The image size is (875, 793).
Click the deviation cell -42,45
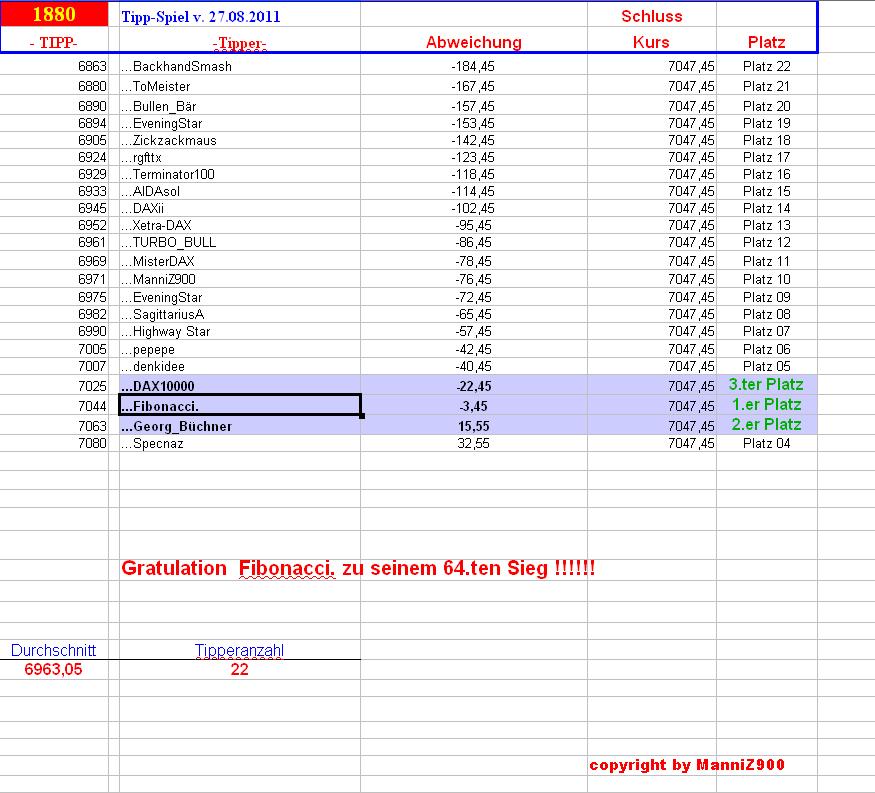(473, 349)
